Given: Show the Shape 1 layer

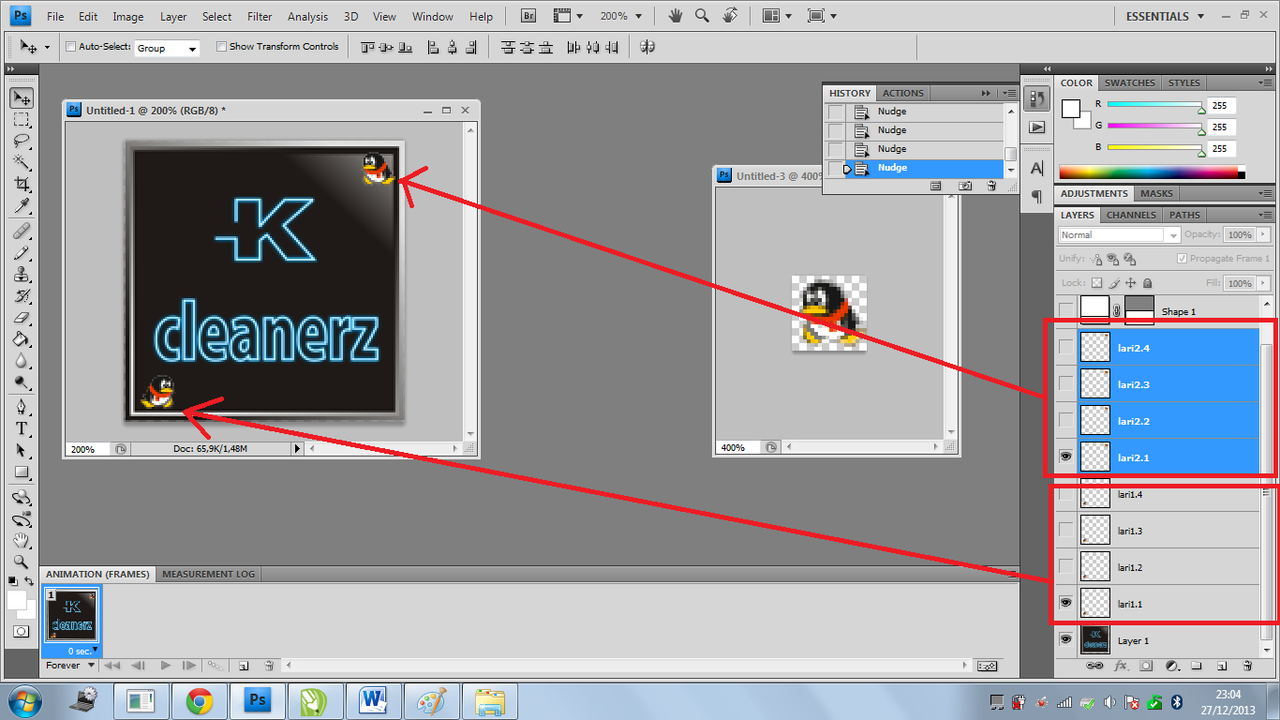Looking at the screenshot, I should pos(1066,310).
